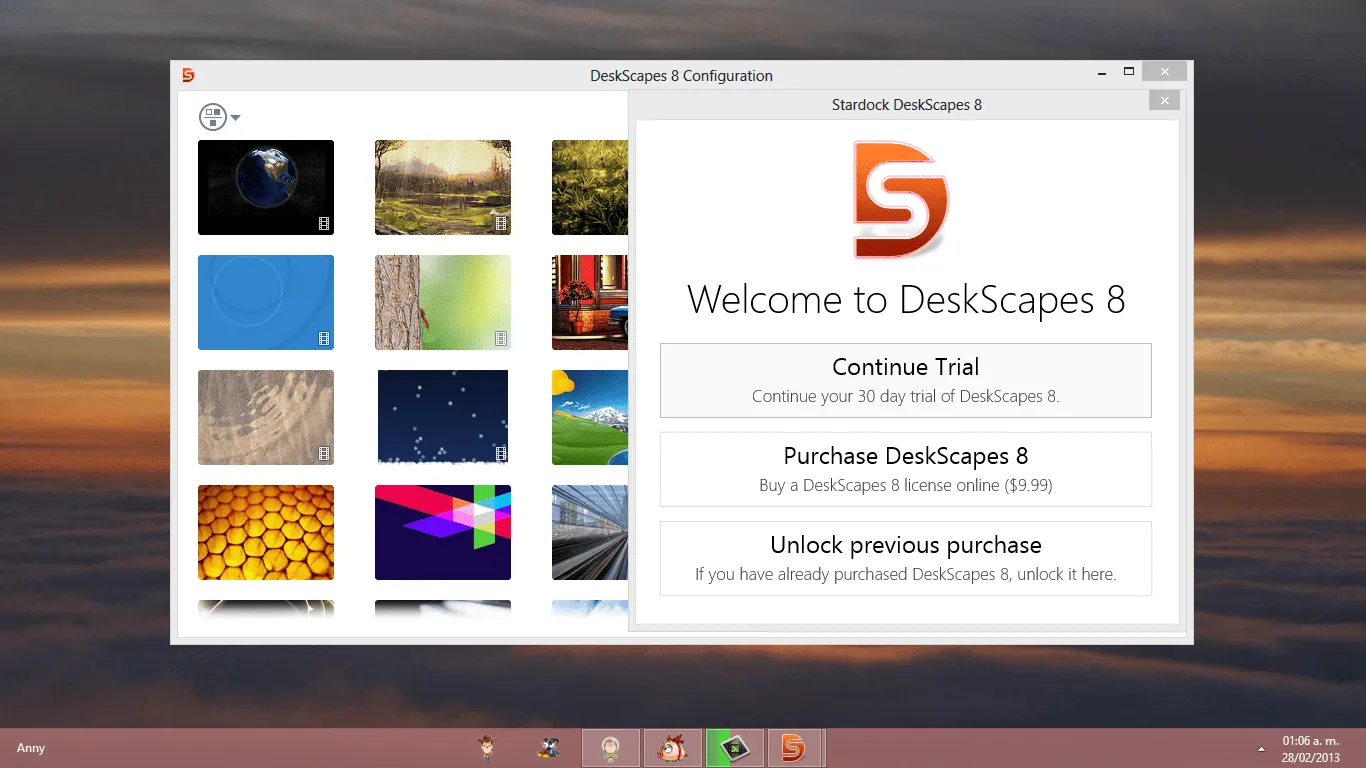Choose Purchase DeskScapes 8
Screen dimensions: 1366x768
(906, 469)
